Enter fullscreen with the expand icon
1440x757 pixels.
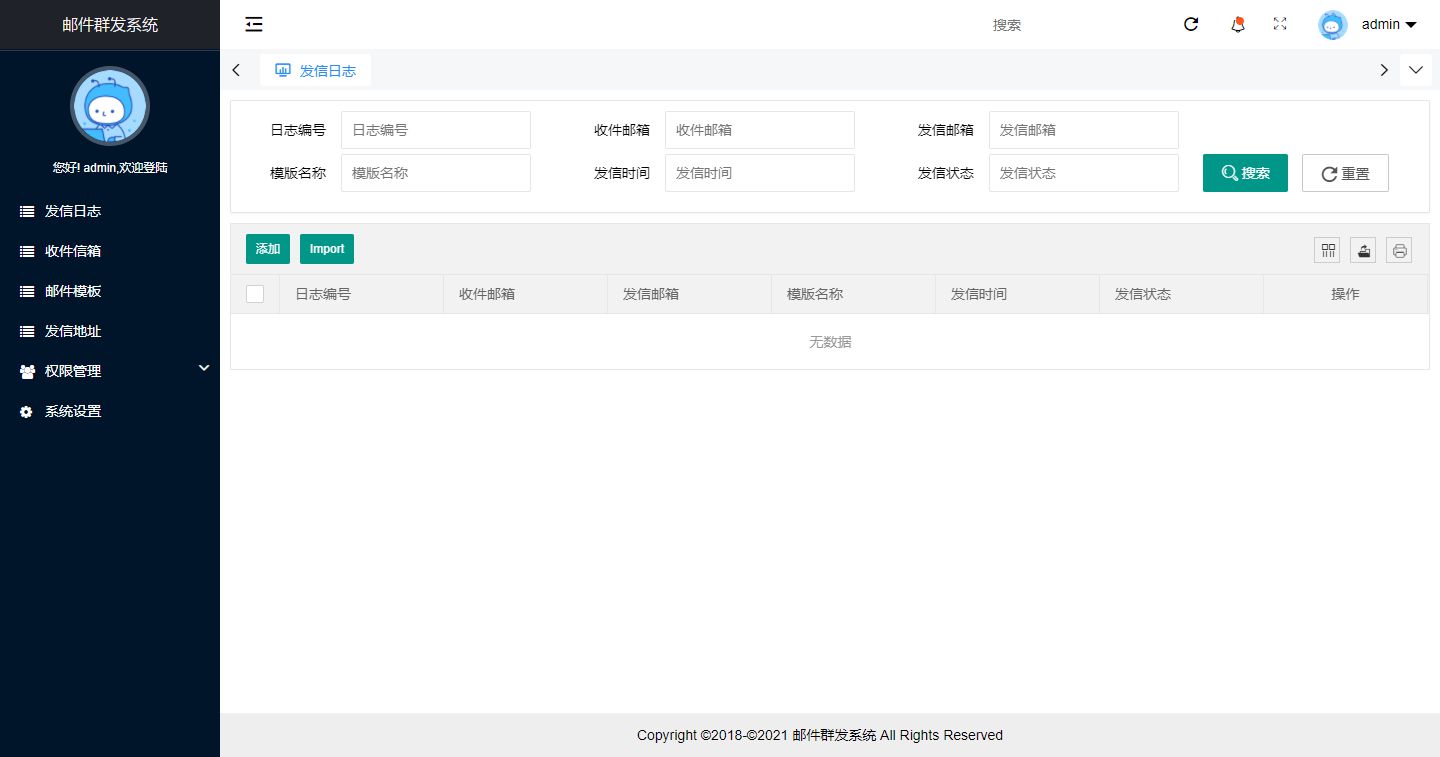1279,24
